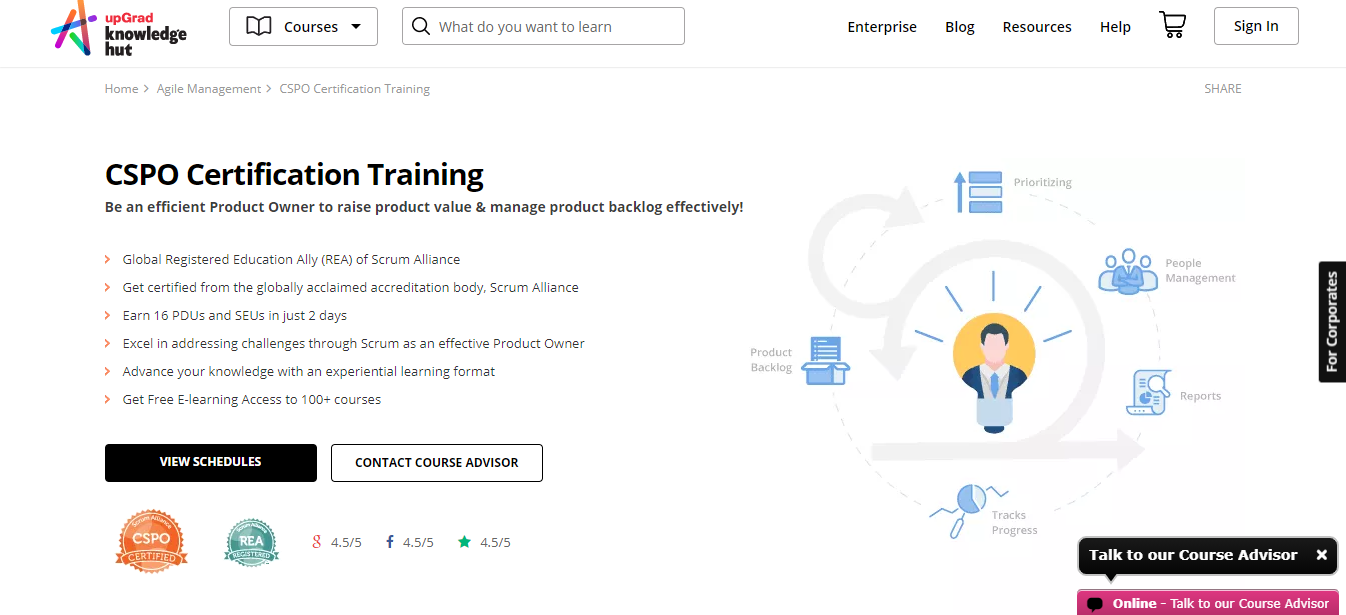Image resolution: width=1346 pixels, height=615 pixels.
Task: Click the Tracks Progress label
Action: tap(1014, 523)
